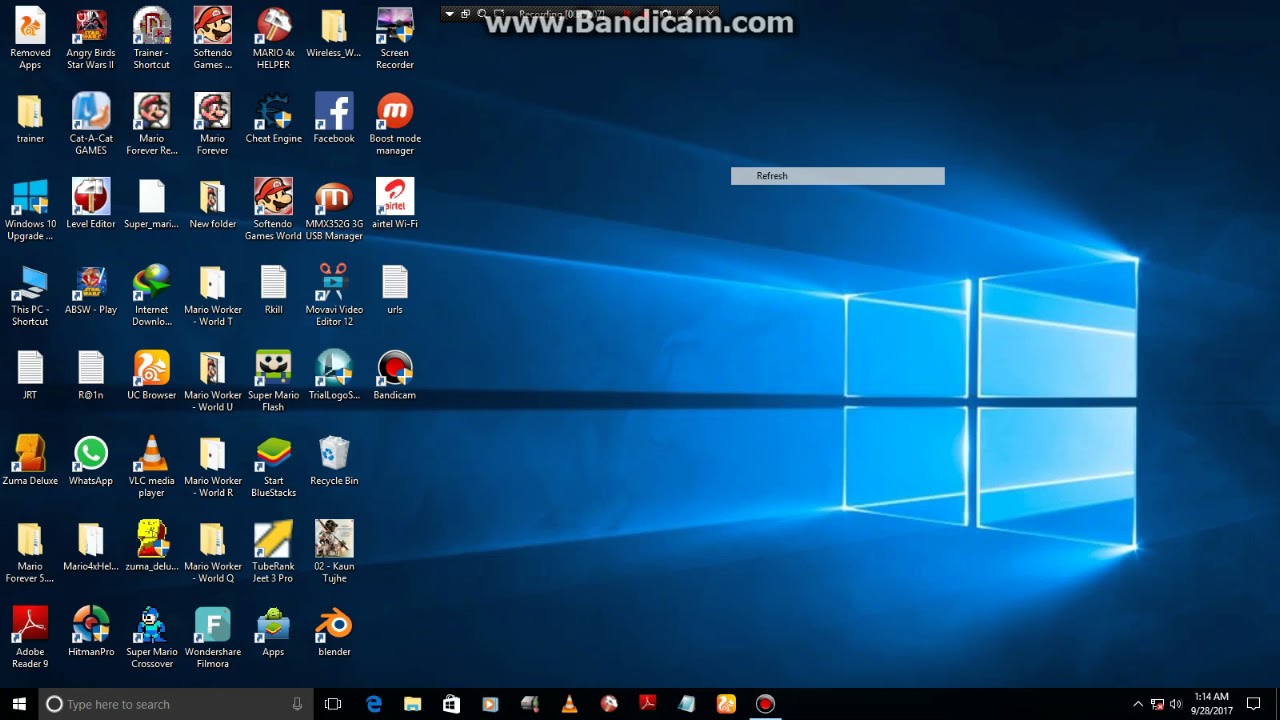Viewport: 1280px width, 720px height.
Task: Open the Microsoft Store taskbar icon
Action: pyautogui.click(x=451, y=704)
